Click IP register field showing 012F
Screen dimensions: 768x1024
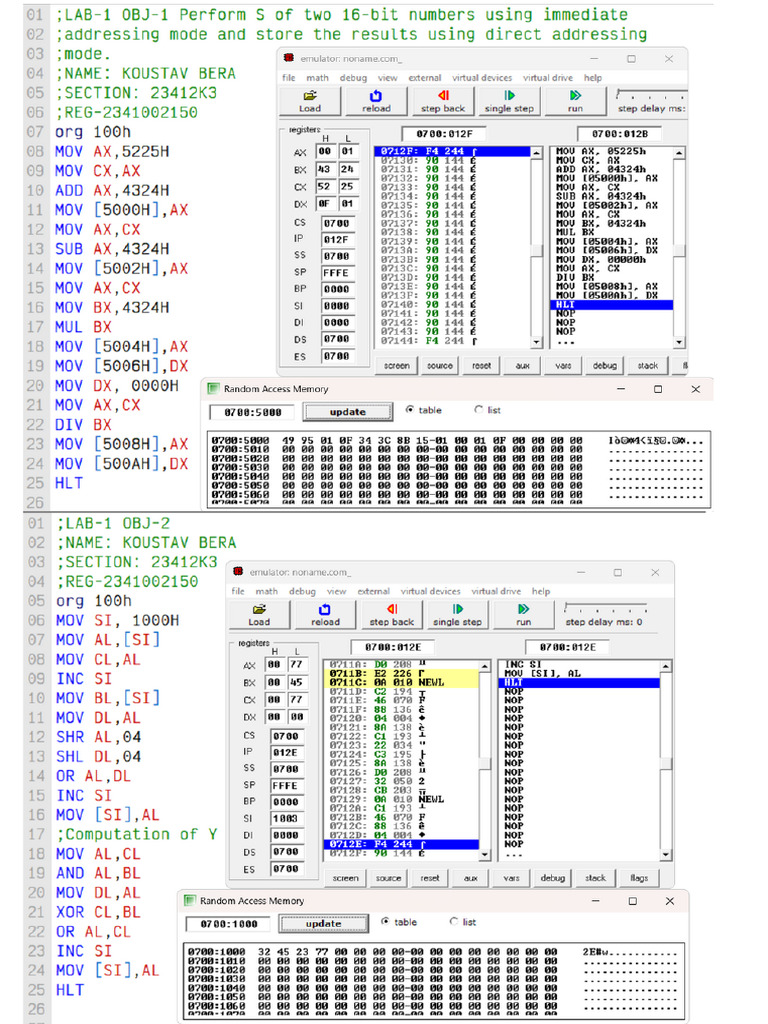click(x=336, y=240)
